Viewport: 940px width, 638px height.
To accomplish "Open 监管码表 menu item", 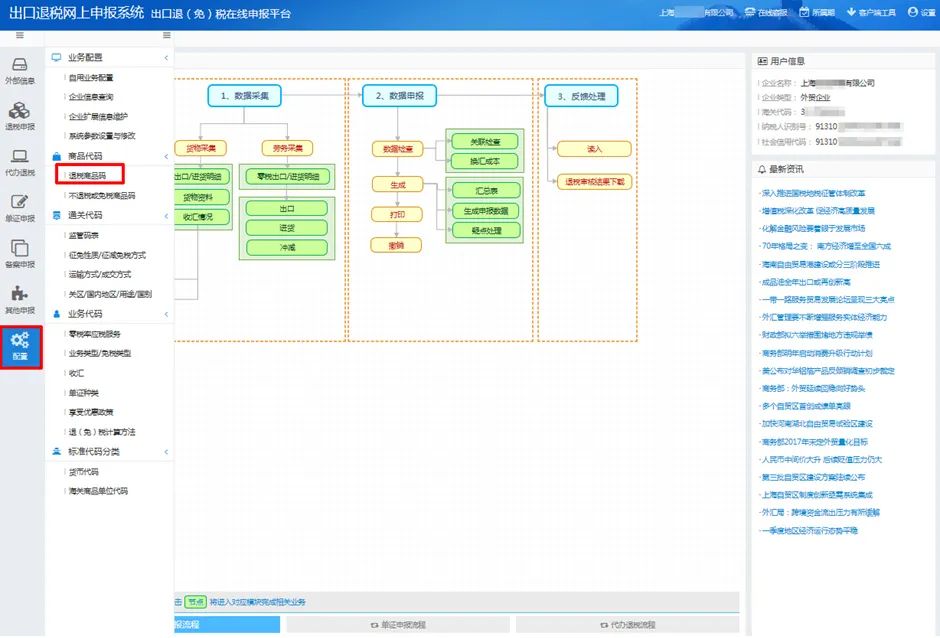I will pyautogui.click(x=83, y=235).
